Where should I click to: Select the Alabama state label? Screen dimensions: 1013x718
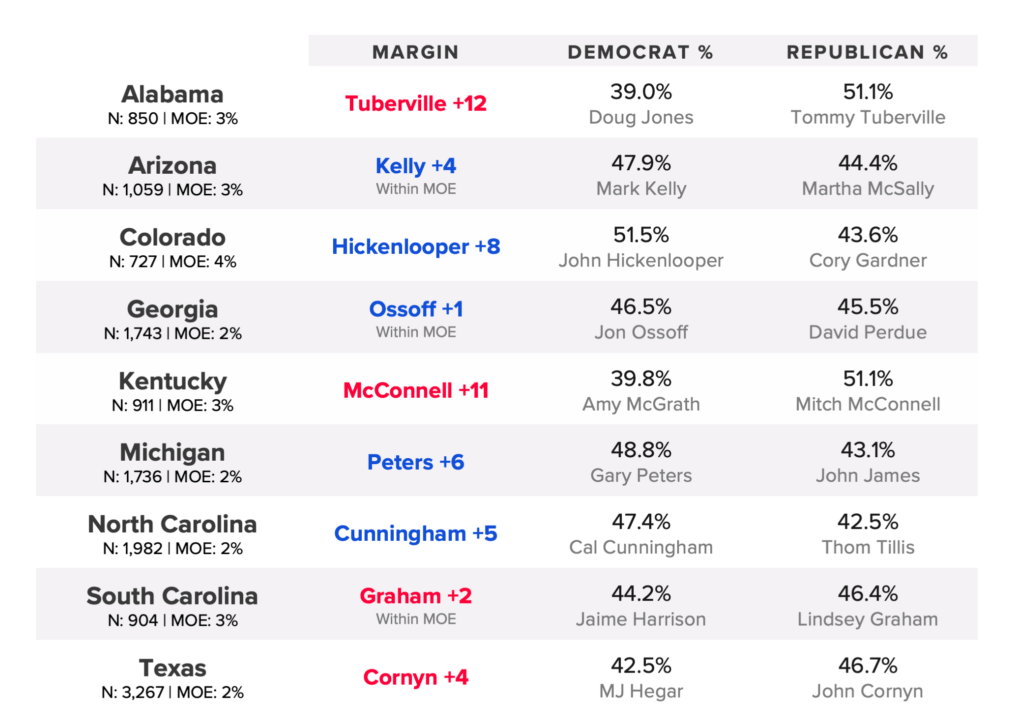pyautogui.click(x=172, y=95)
